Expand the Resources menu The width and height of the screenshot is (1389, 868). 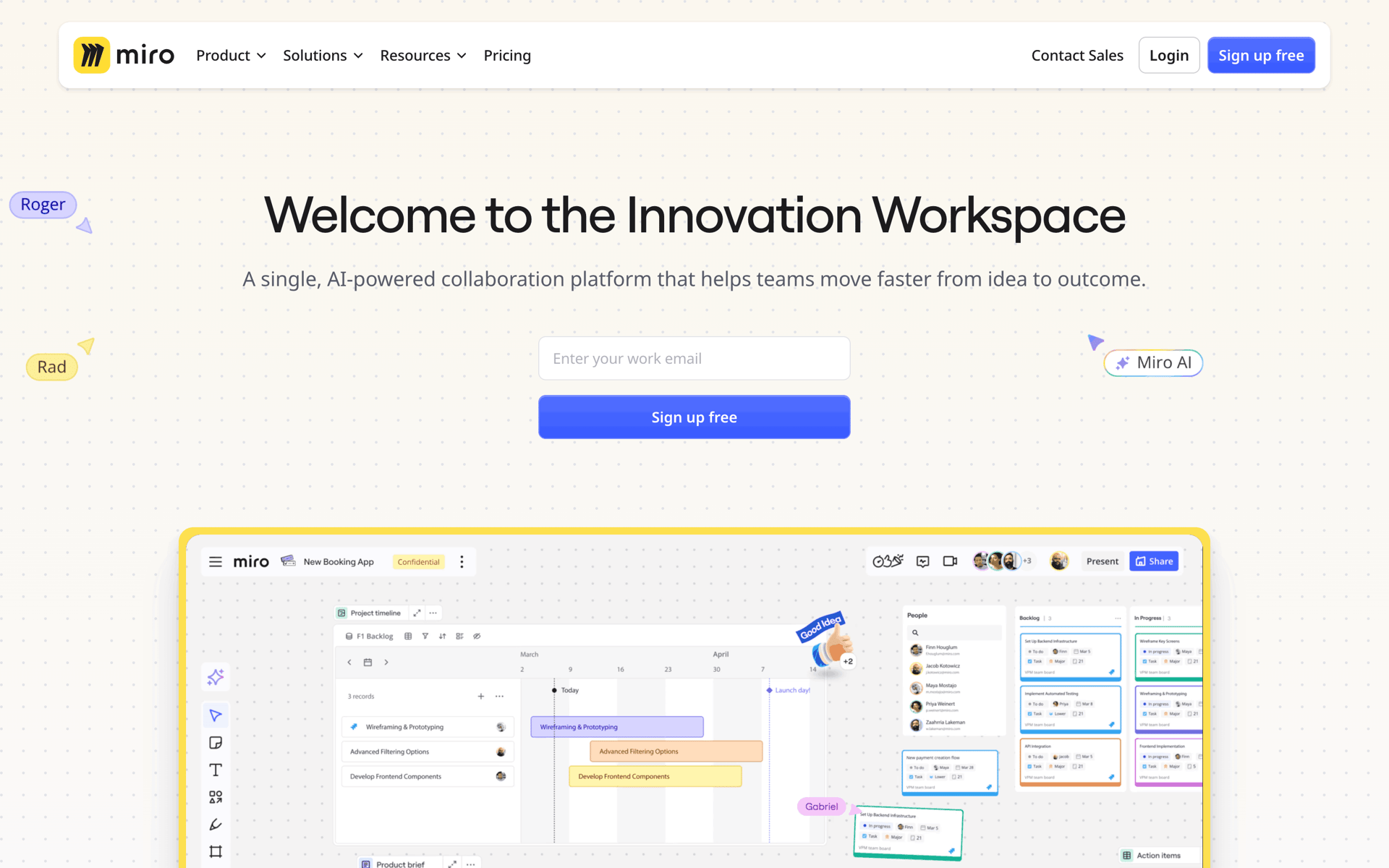(423, 56)
